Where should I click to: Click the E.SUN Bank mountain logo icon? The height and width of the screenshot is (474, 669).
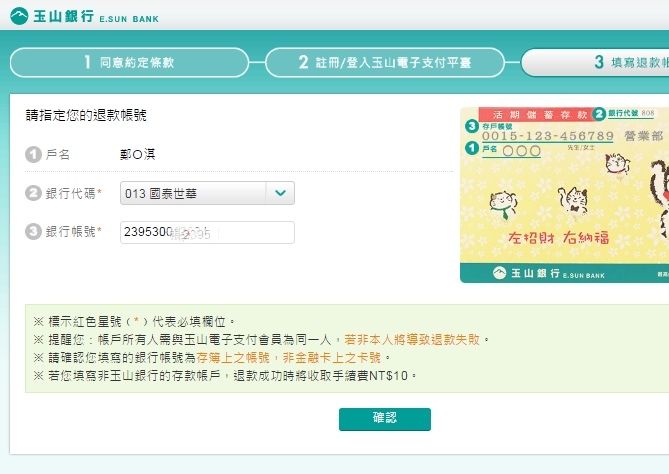tap(19, 16)
